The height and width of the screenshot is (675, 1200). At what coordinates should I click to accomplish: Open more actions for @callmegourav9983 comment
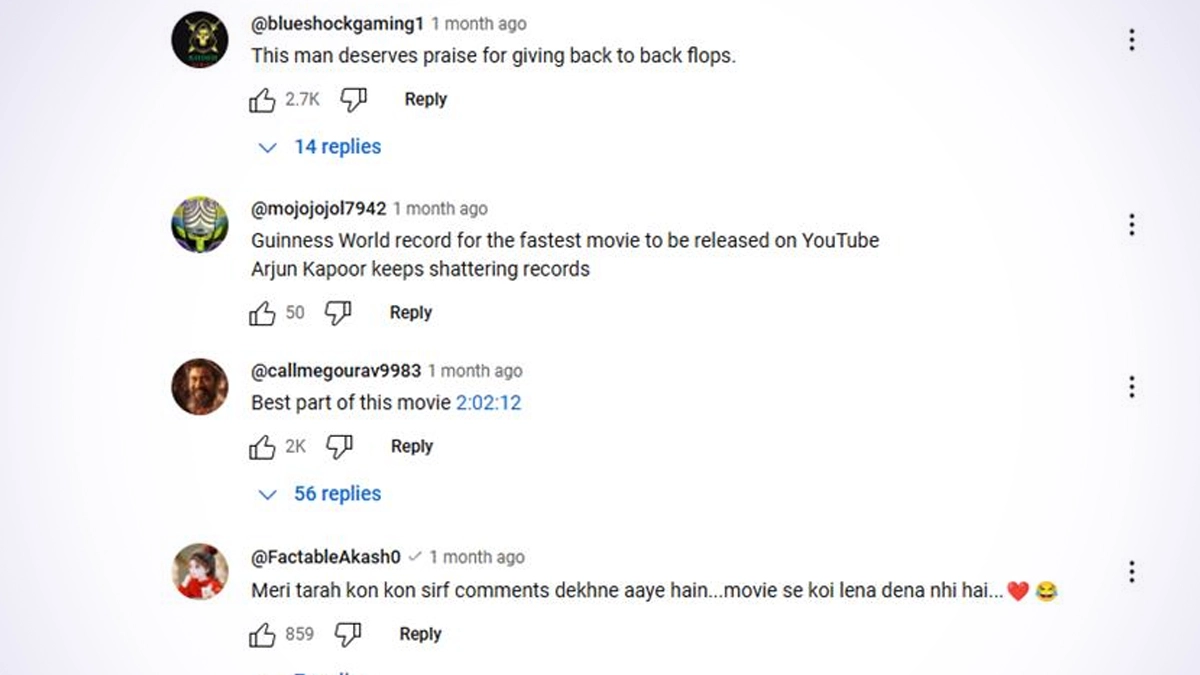[x=1131, y=387]
